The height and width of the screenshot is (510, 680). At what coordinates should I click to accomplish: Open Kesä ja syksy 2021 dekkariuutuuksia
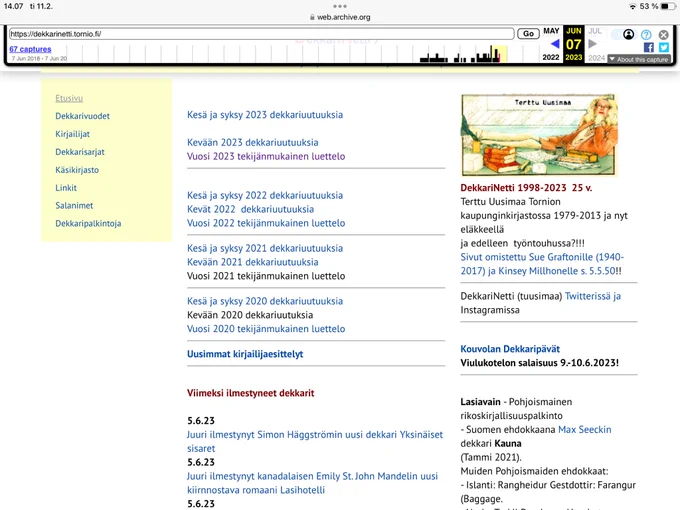pyautogui.click(x=265, y=248)
